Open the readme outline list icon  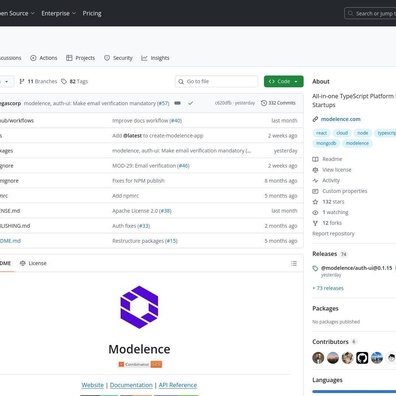[294, 263]
